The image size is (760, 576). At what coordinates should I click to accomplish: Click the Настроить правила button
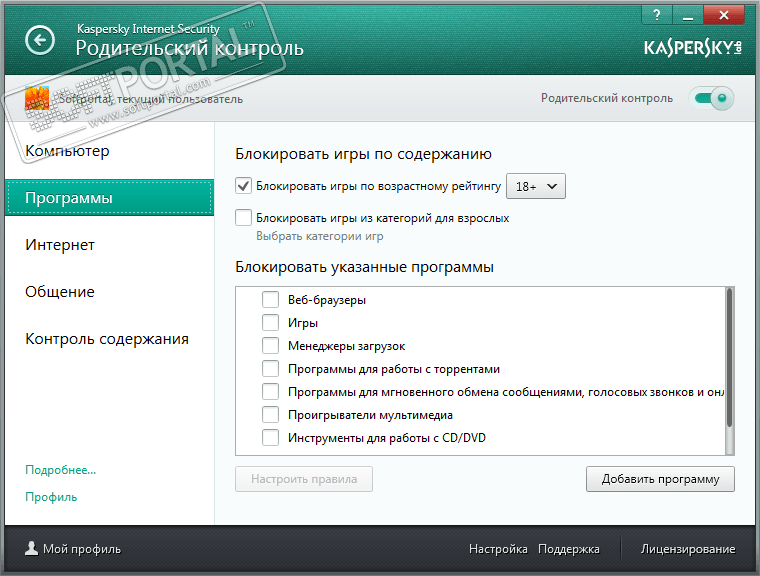(304, 479)
